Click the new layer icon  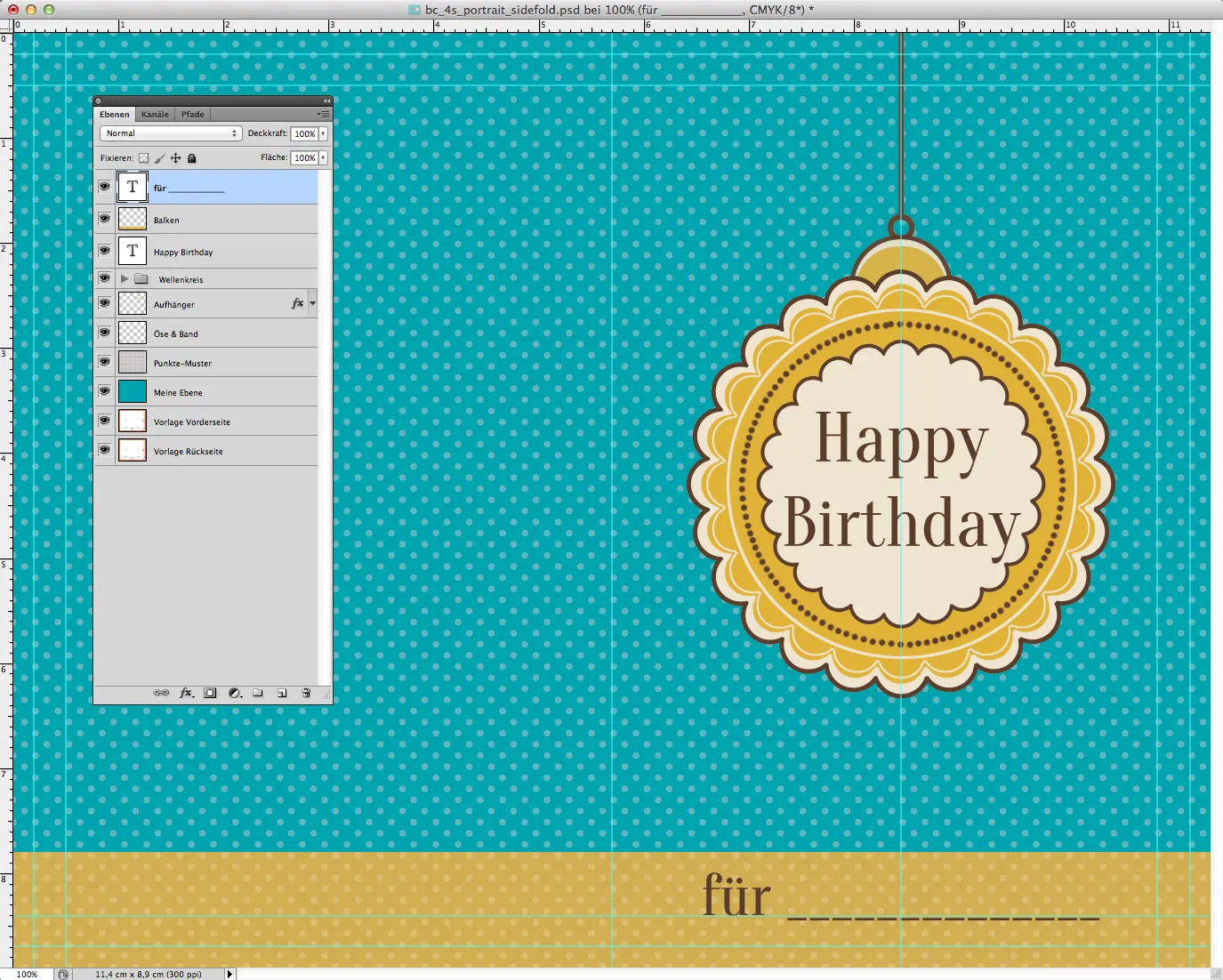coord(282,693)
